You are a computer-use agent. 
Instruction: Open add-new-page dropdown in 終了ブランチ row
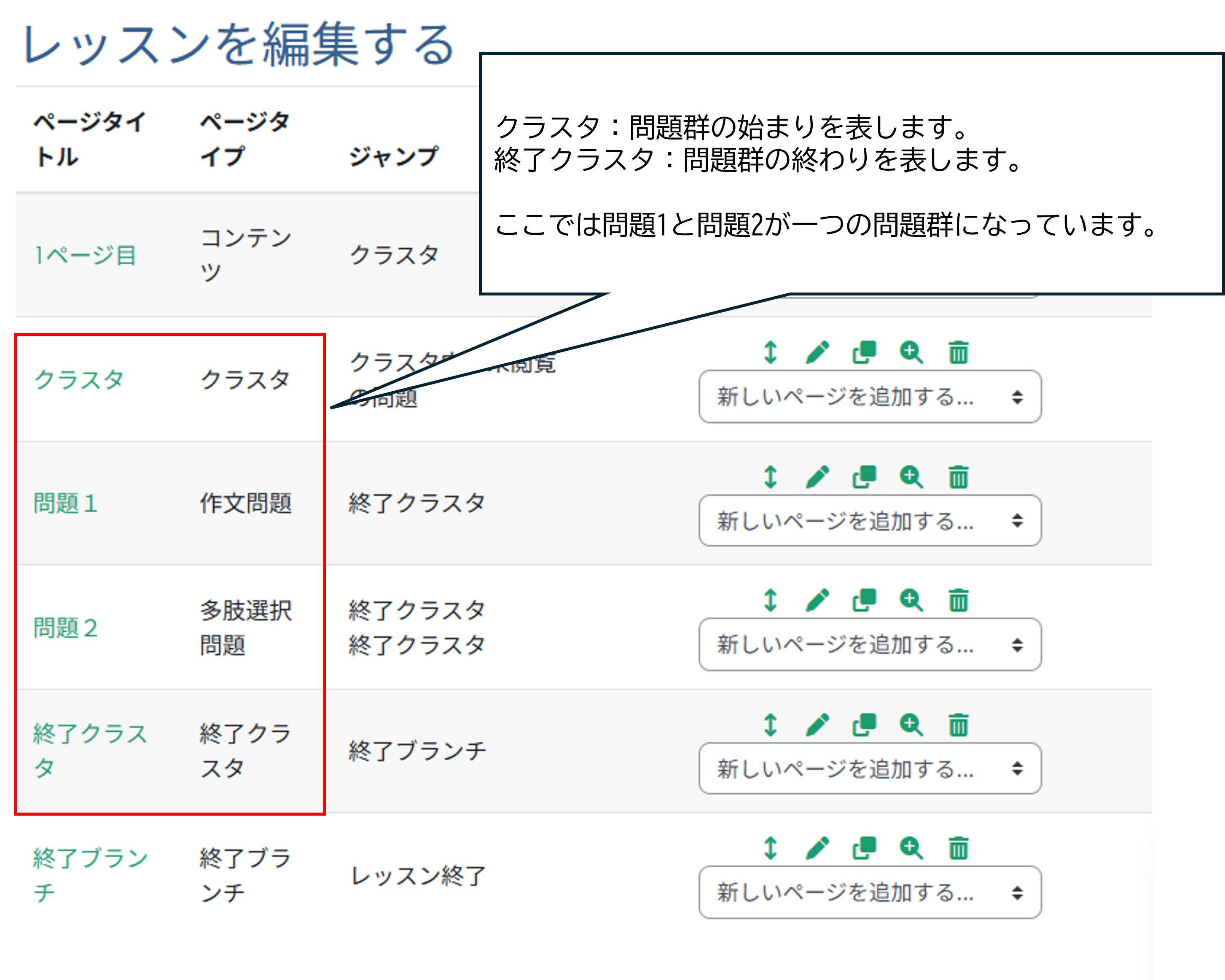coord(869,892)
